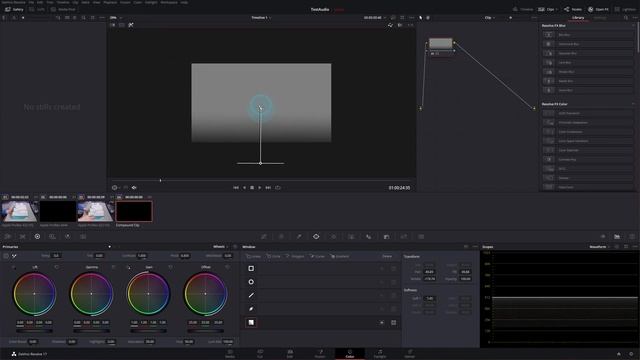
Task: Collapse the Resolve FX Color category
Action: point(633,104)
